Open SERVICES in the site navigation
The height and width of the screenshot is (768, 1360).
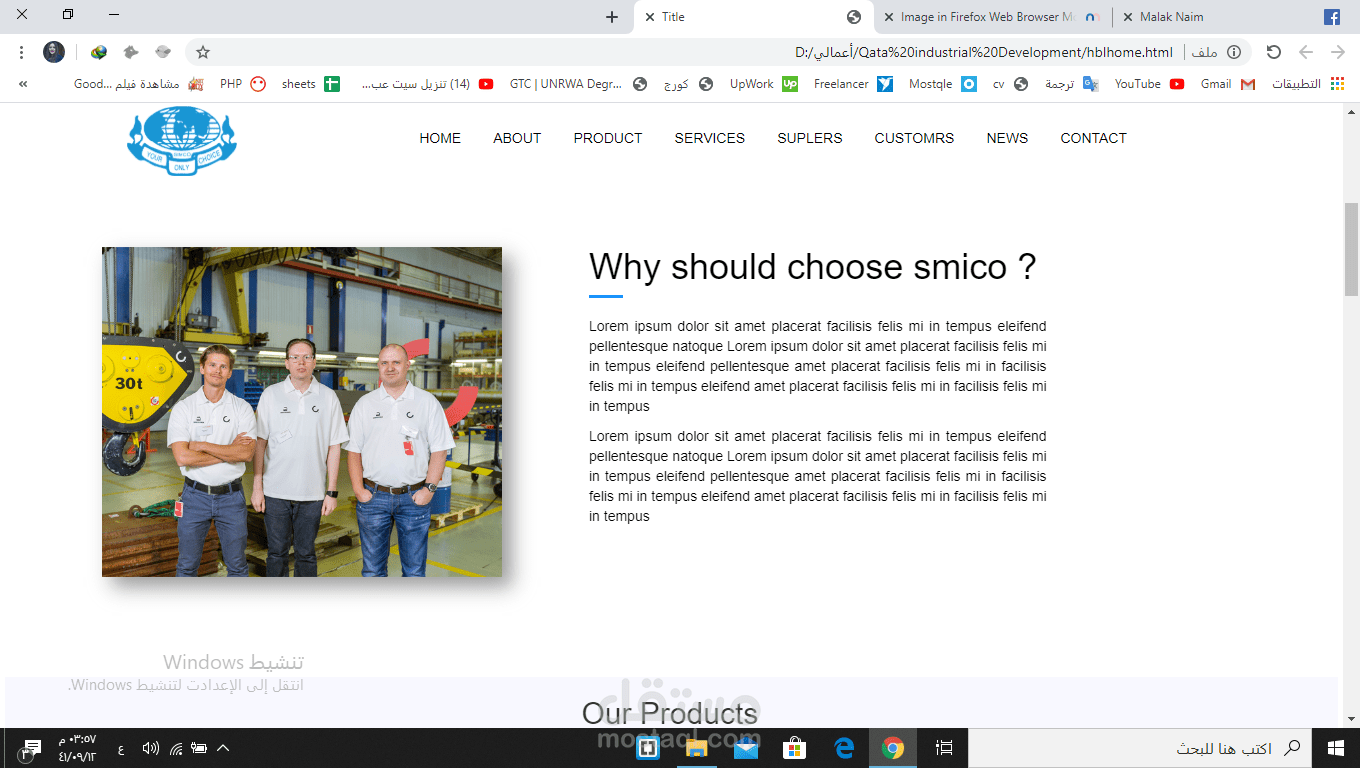[x=710, y=138]
